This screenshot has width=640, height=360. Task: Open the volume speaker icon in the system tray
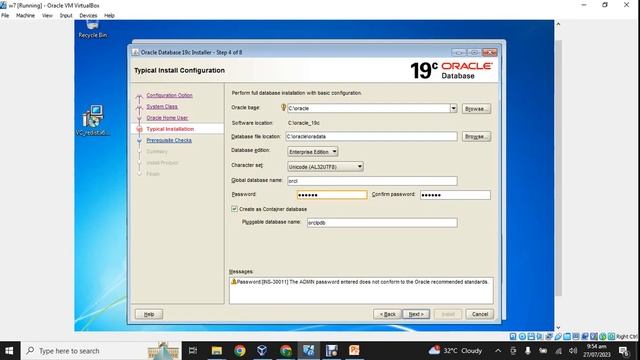573,351
